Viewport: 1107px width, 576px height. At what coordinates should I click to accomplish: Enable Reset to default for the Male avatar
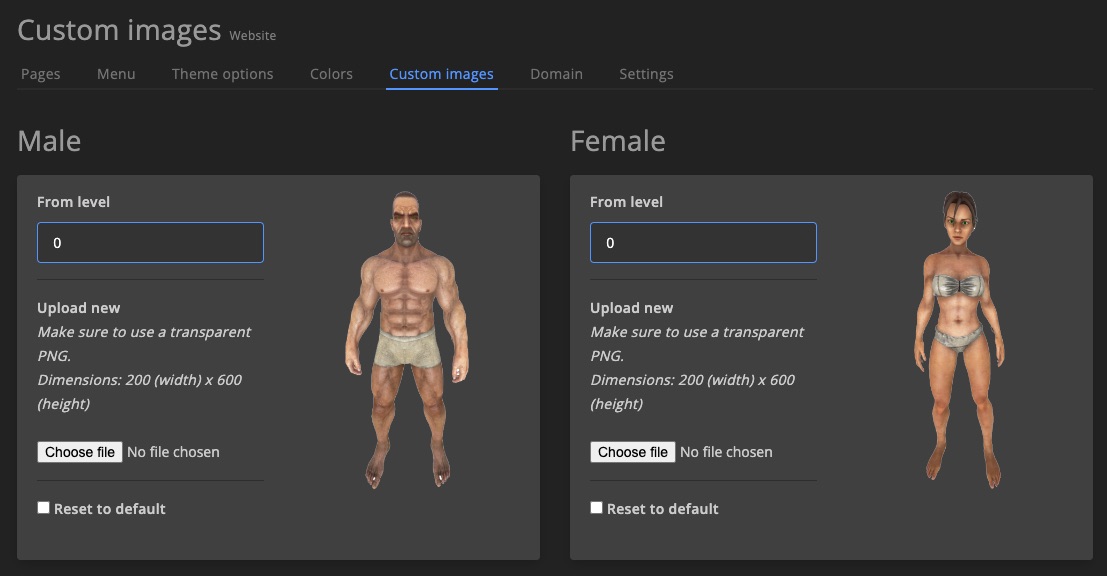43,507
